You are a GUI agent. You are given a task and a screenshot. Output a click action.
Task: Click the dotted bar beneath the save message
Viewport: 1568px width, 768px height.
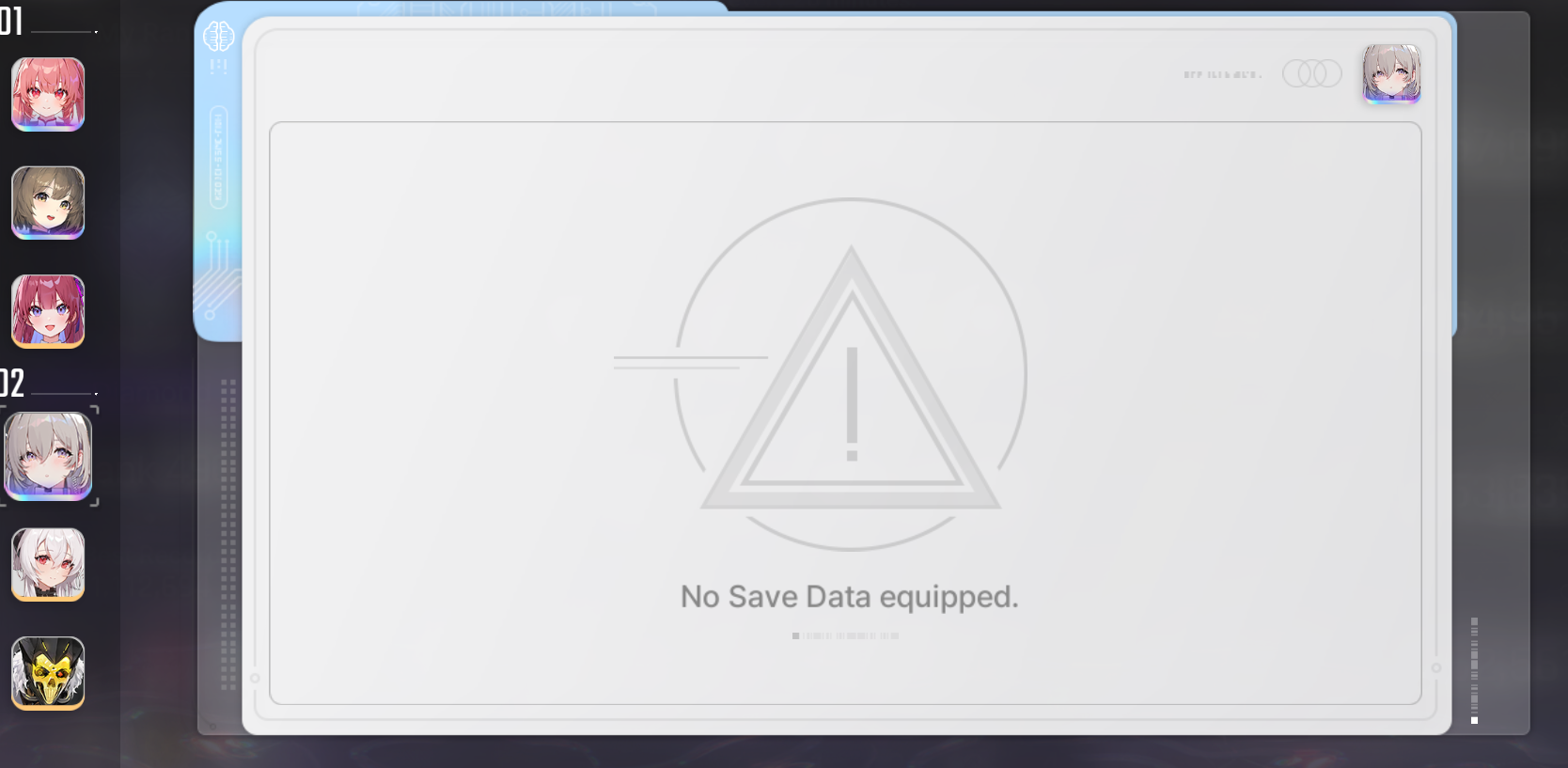[x=845, y=636]
